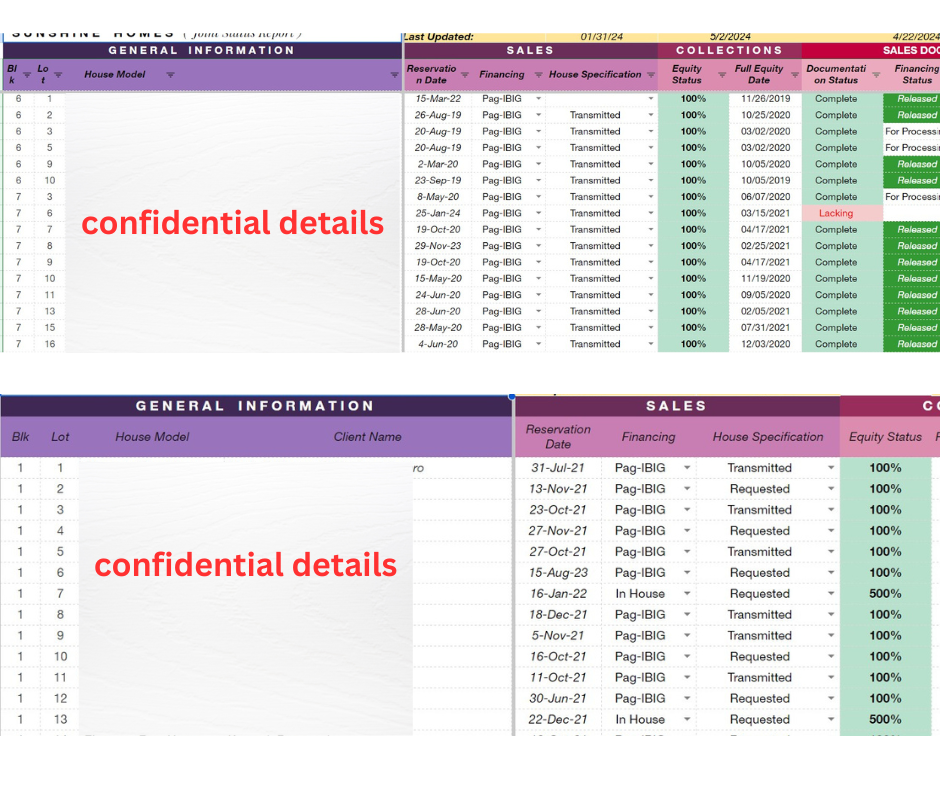Click the Blk column filter icon

point(28,74)
